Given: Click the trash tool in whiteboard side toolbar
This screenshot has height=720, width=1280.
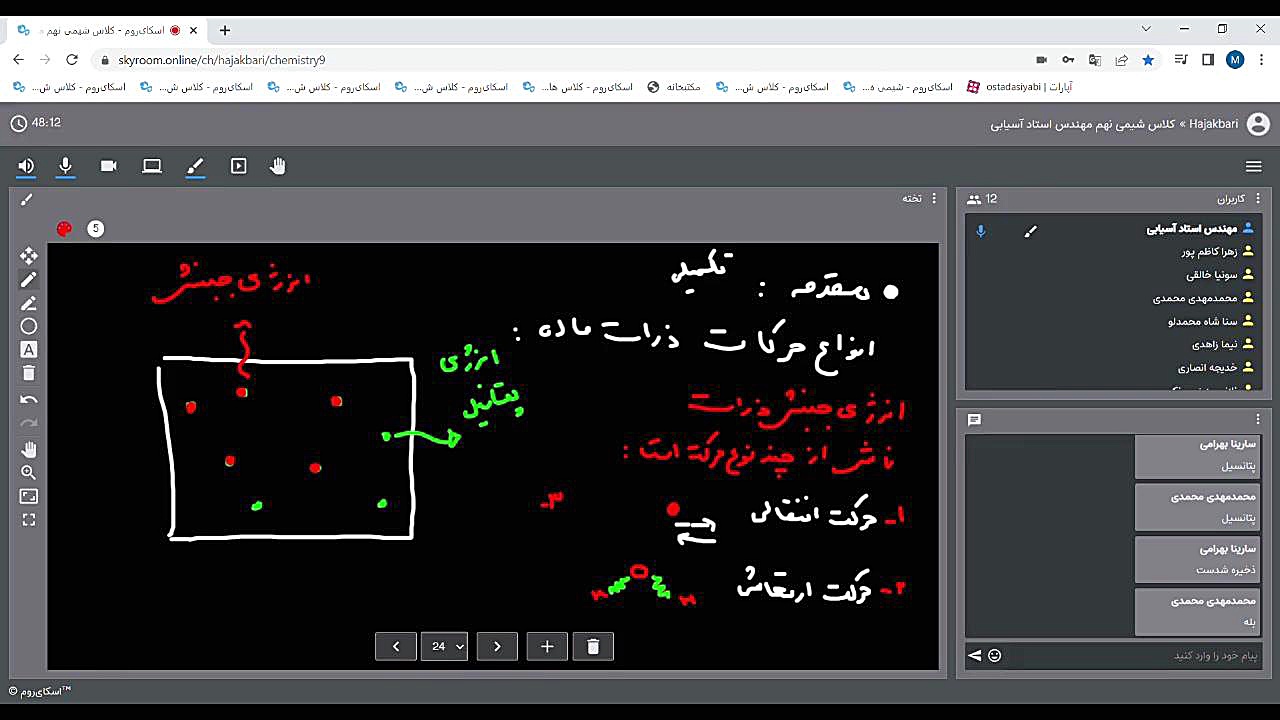Looking at the screenshot, I should pyautogui.click(x=28, y=373).
